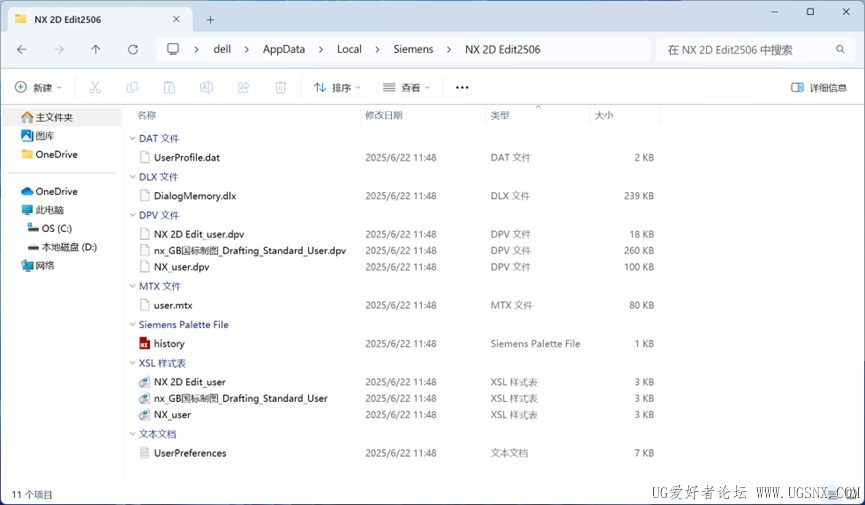This screenshot has width=865, height=505.
Task: Click the Delete trash can icon
Action: [x=281, y=87]
